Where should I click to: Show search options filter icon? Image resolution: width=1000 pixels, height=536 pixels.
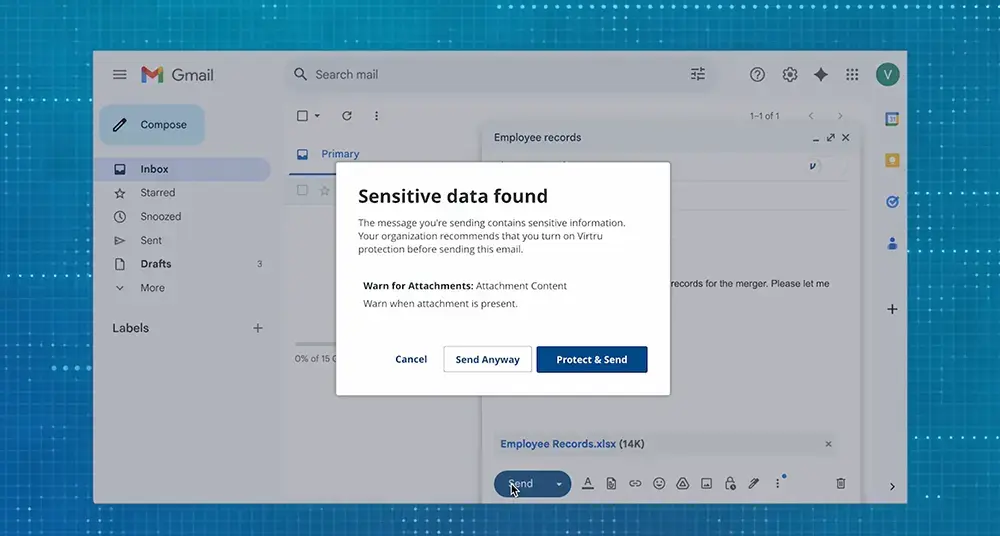click(698, 75)
